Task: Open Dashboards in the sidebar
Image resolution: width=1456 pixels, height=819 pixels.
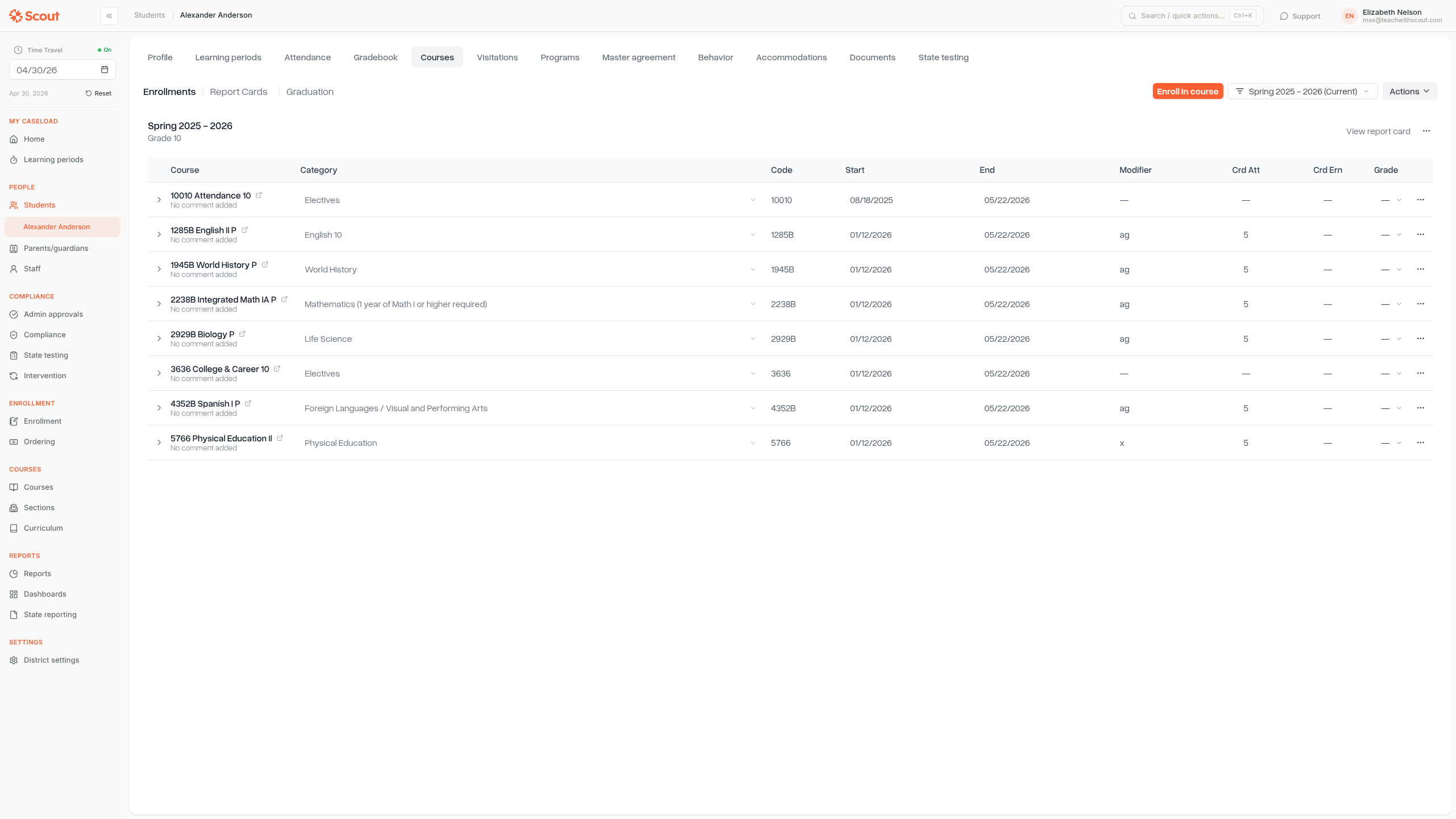Action: (x=45, y=594)
